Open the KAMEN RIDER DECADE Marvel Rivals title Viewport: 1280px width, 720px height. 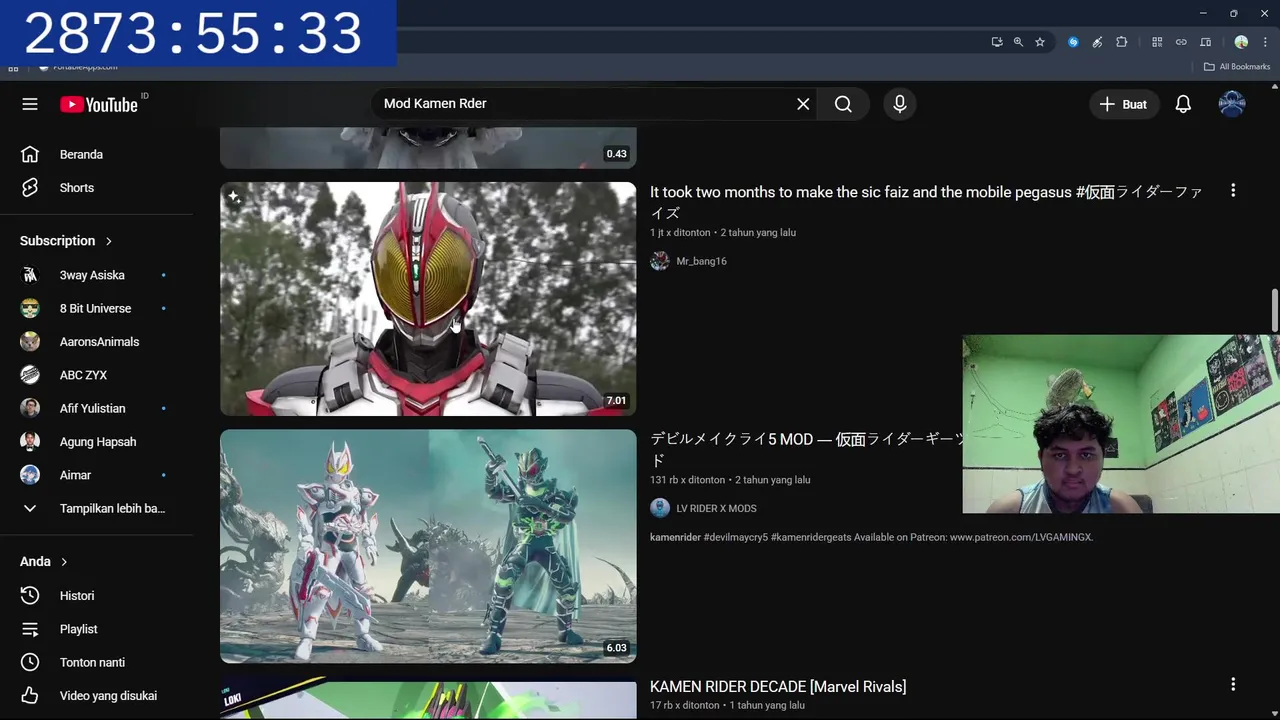pyautogui.click(x=778, y=687)
